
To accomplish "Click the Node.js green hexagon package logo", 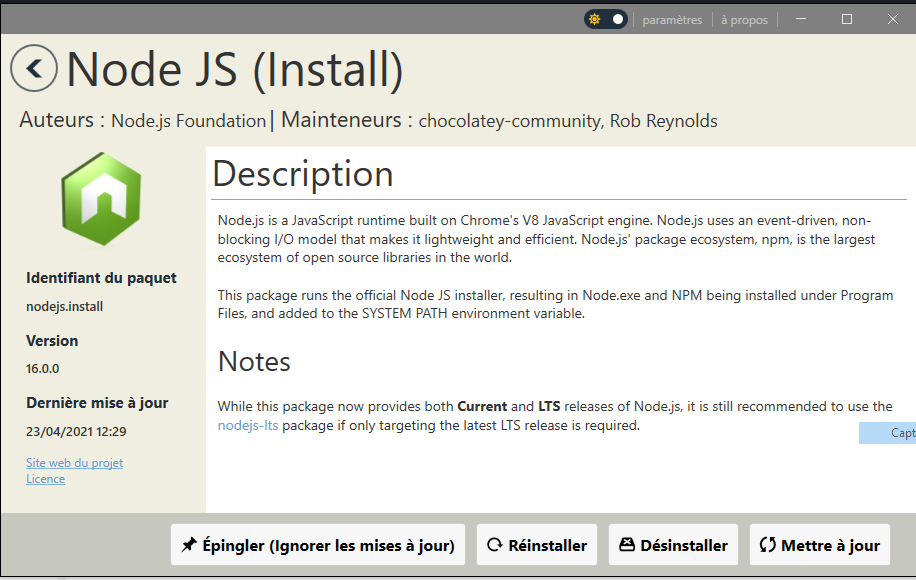I will click(101, 198).
